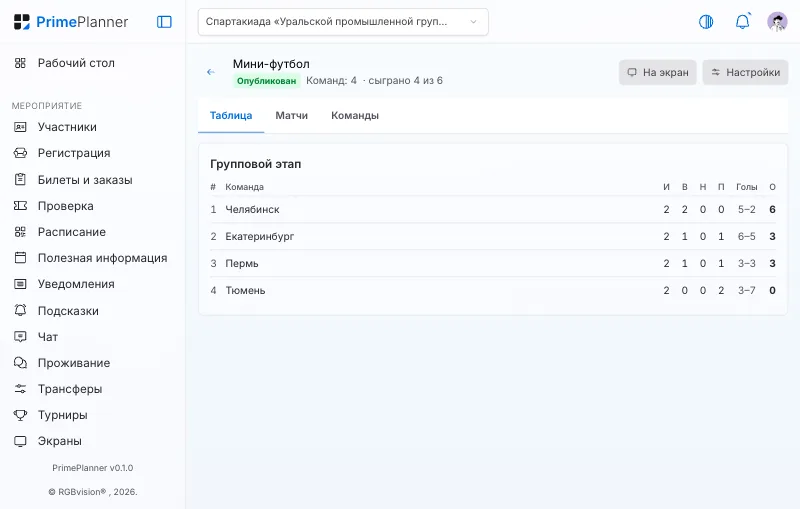800x509 pixels.
Task: Open the user avatar profile menu
Action: (777, 22)
